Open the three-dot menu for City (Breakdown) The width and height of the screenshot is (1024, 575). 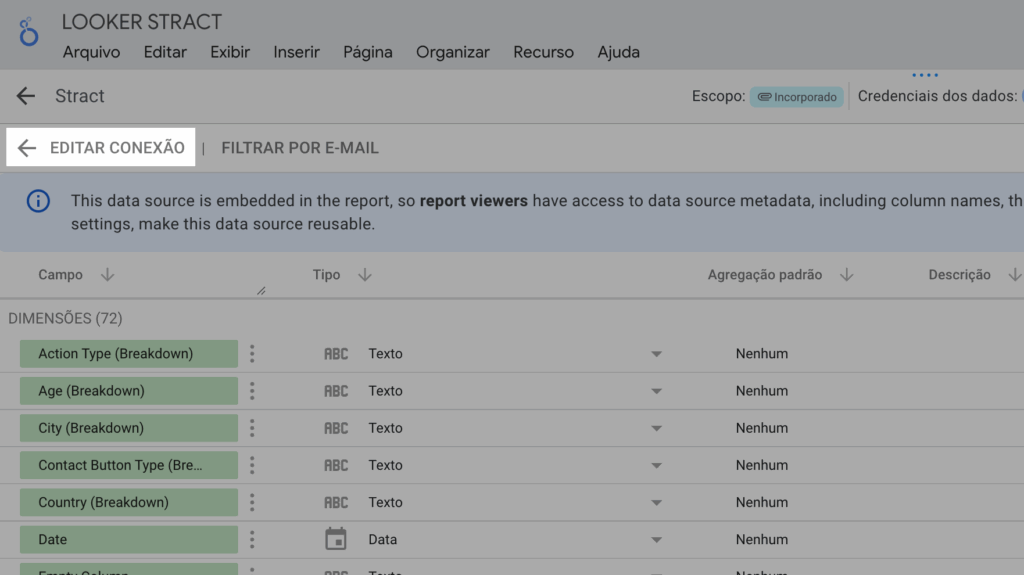pos(252,428)
